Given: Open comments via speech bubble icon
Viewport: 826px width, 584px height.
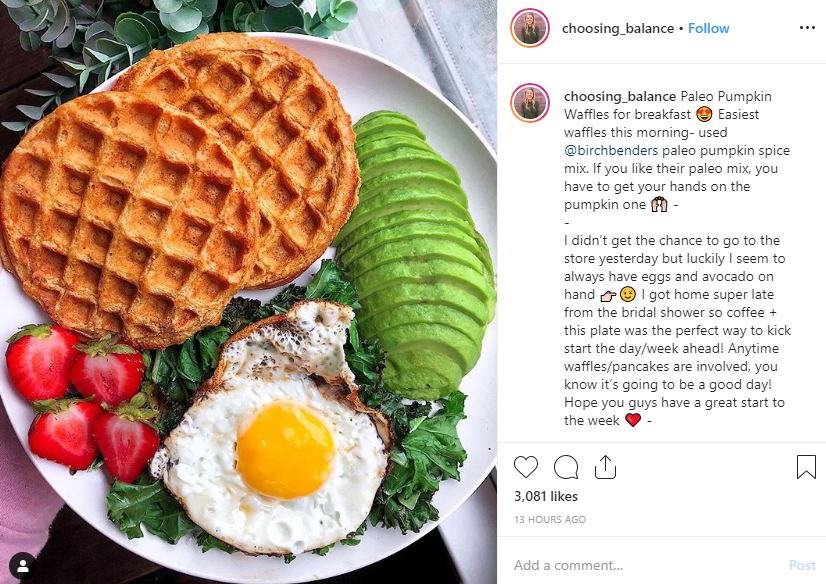Looking at the screenshot, I should pyautogui.click(x=566, y=467).
